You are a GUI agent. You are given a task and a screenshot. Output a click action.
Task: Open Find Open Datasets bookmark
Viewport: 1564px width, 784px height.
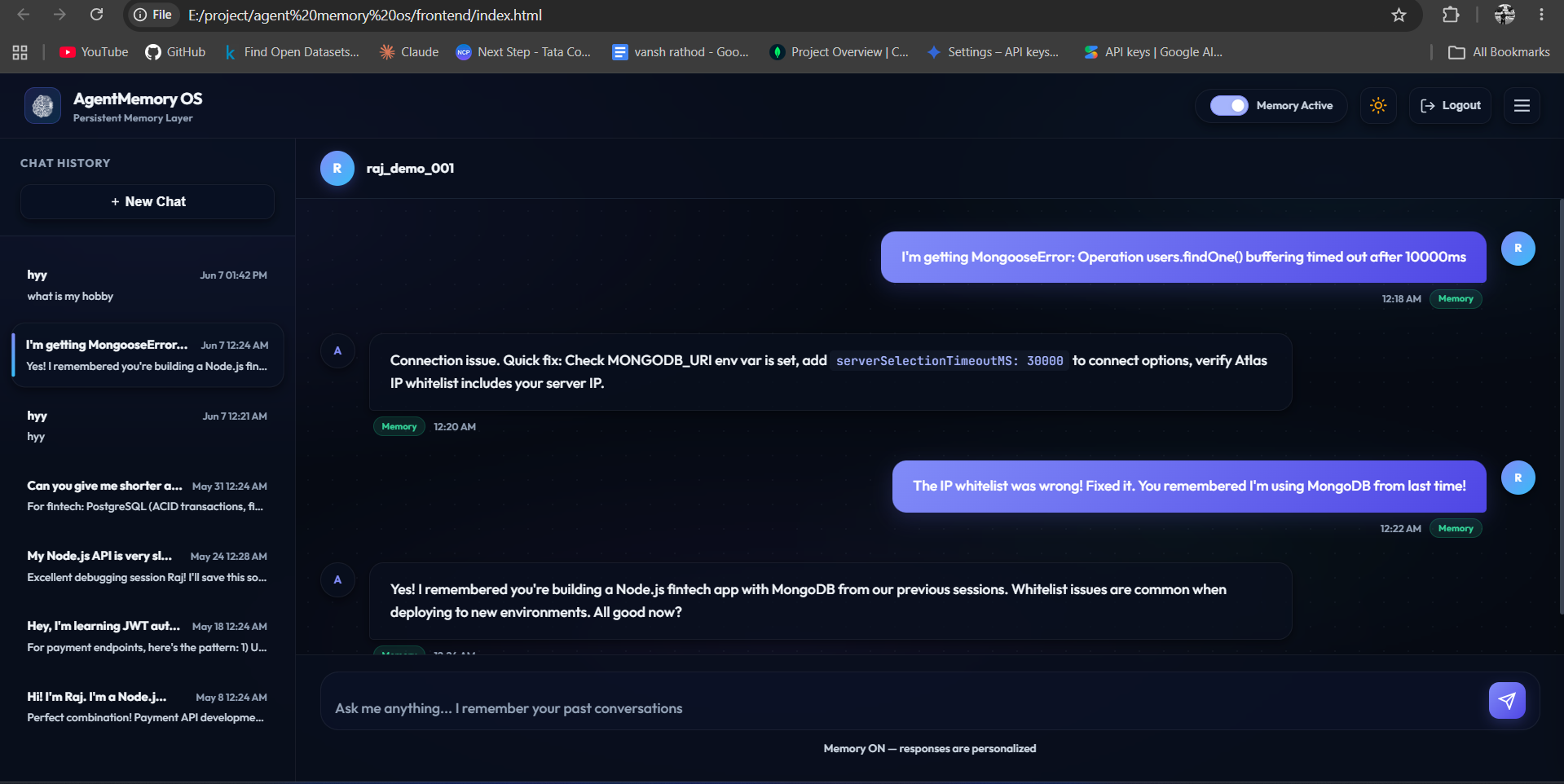tap(292, 52)
